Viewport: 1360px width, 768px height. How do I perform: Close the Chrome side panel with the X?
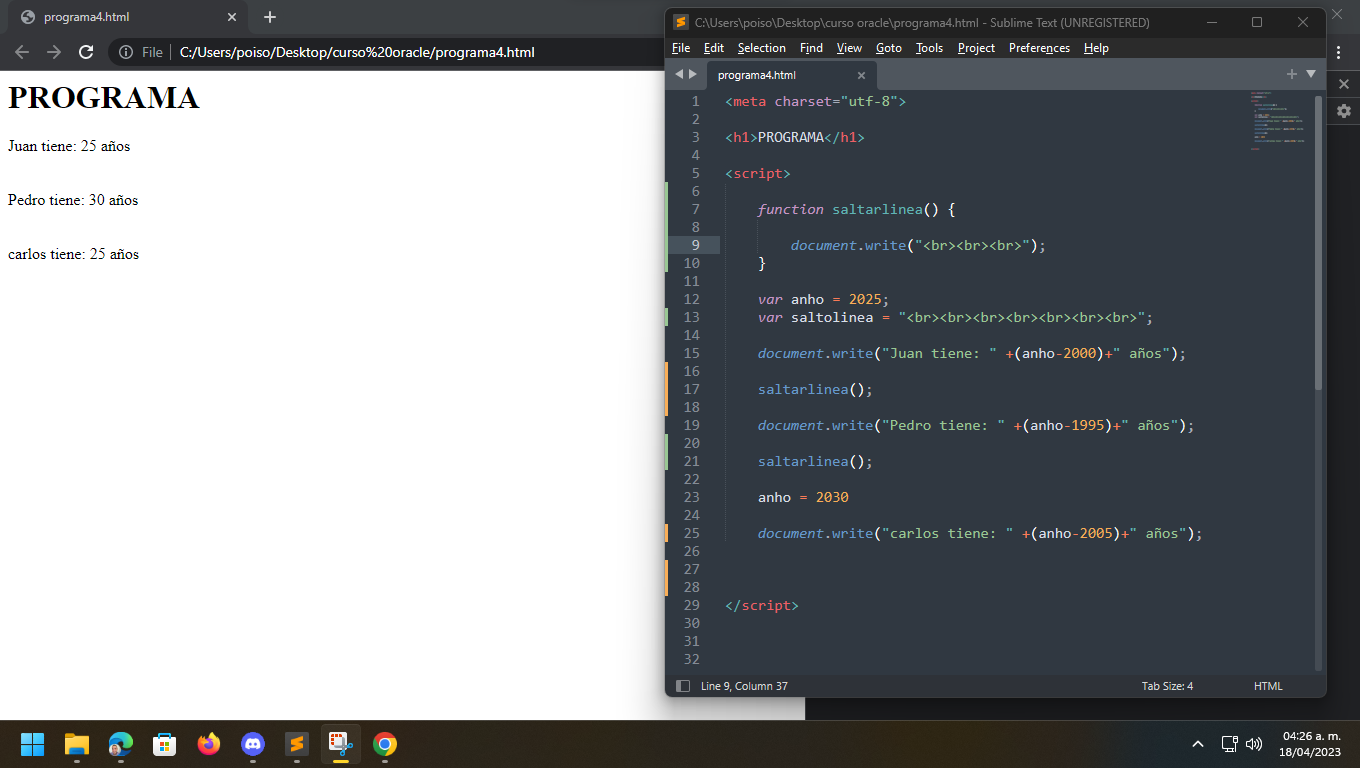[x=1343, y=84]
